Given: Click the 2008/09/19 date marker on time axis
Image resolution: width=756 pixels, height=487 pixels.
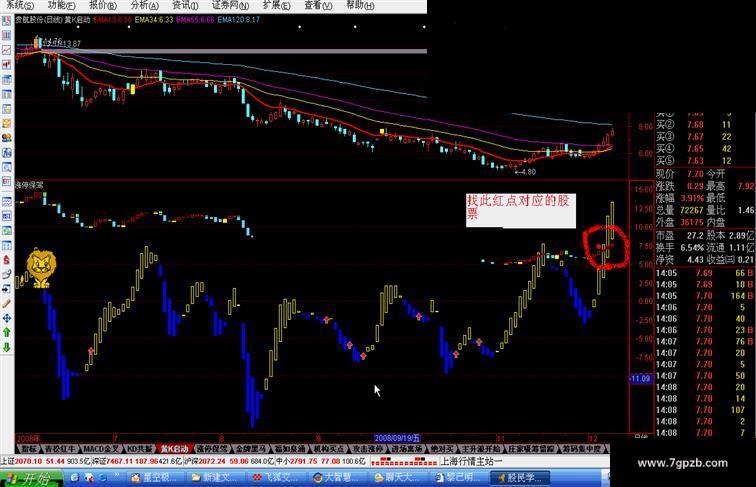Looking at the screenshot, I should [397, 438].
